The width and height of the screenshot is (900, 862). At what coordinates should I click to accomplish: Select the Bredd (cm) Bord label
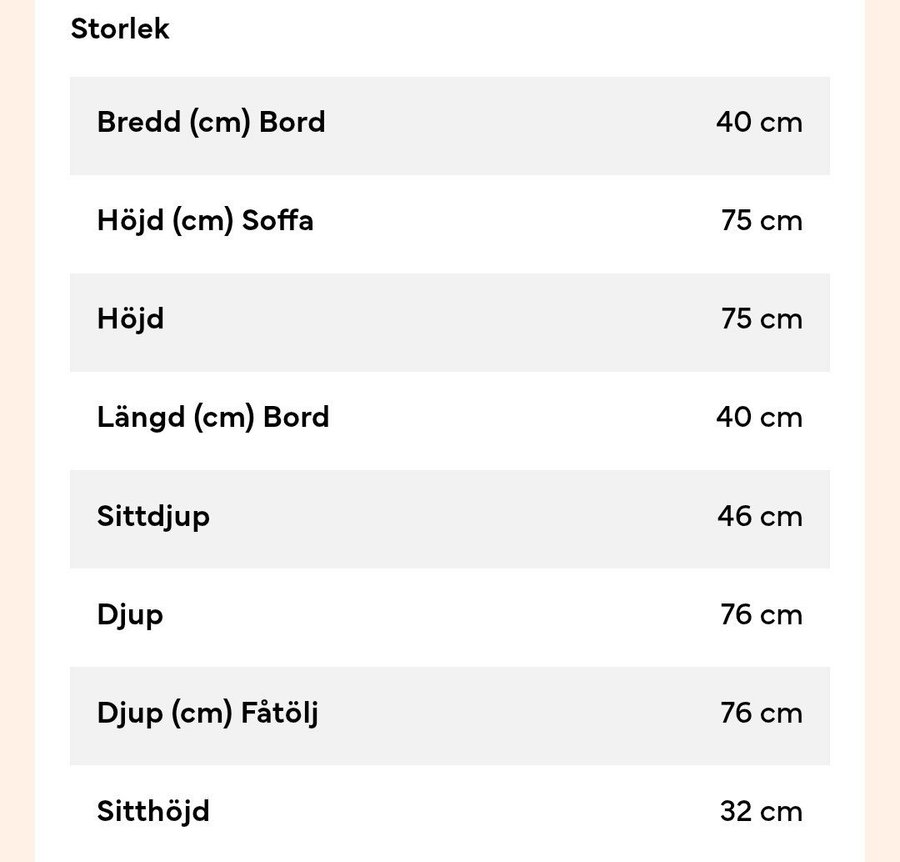click(211, 122)
